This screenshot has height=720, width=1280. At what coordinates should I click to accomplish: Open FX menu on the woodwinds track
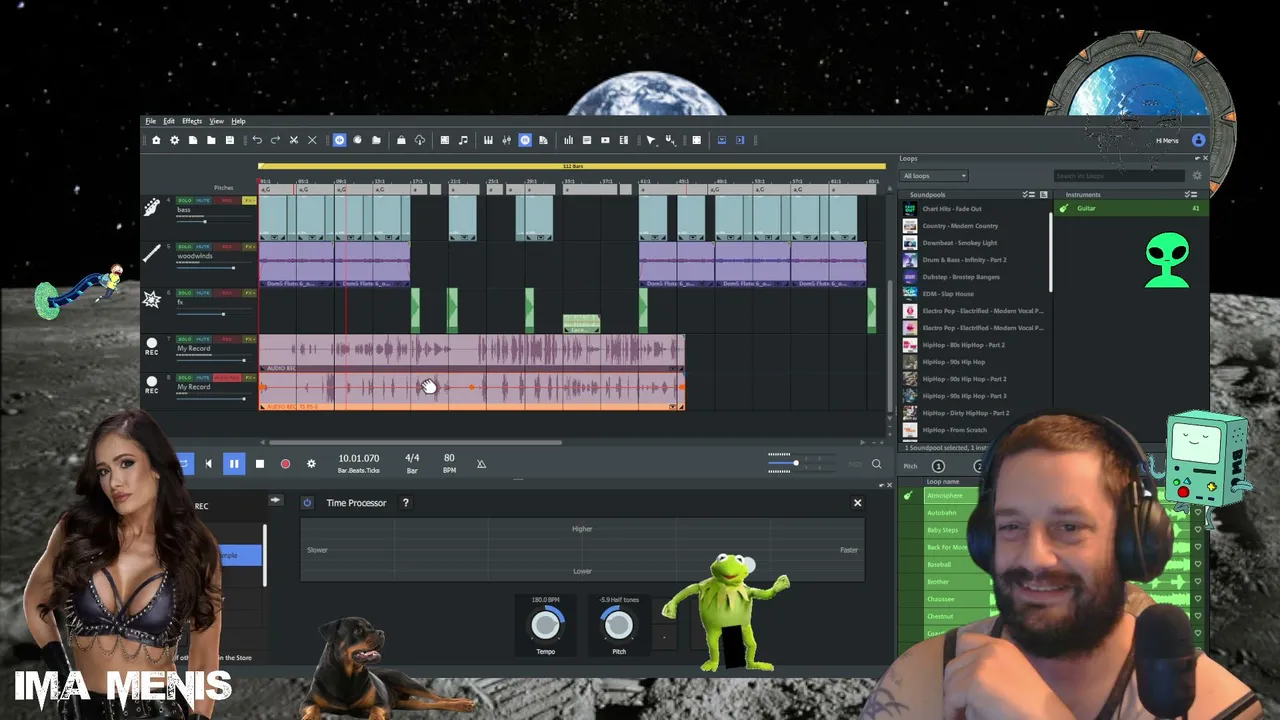coord(249,247)
